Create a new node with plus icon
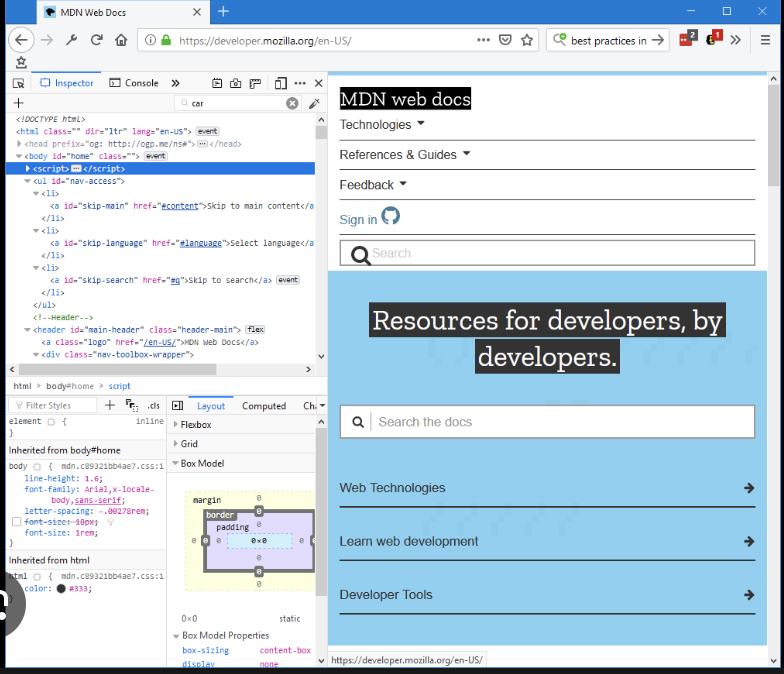Screen dimensions: 784x674 [x=18, y=103]
